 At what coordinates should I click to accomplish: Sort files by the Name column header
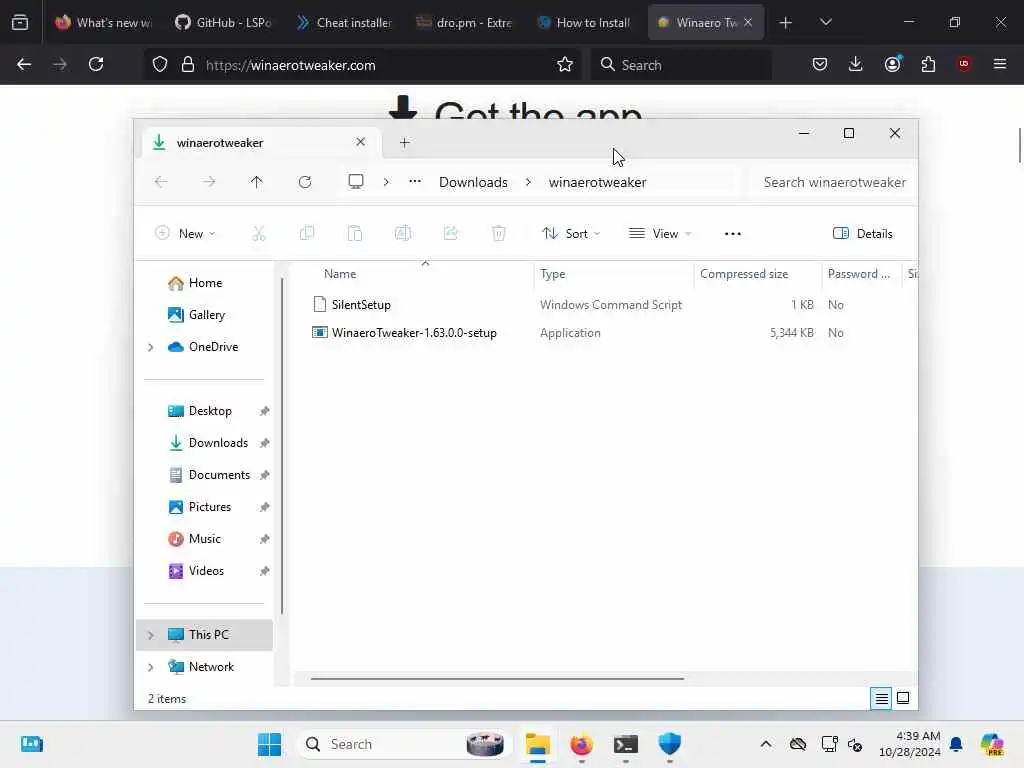tap(340, 274)
